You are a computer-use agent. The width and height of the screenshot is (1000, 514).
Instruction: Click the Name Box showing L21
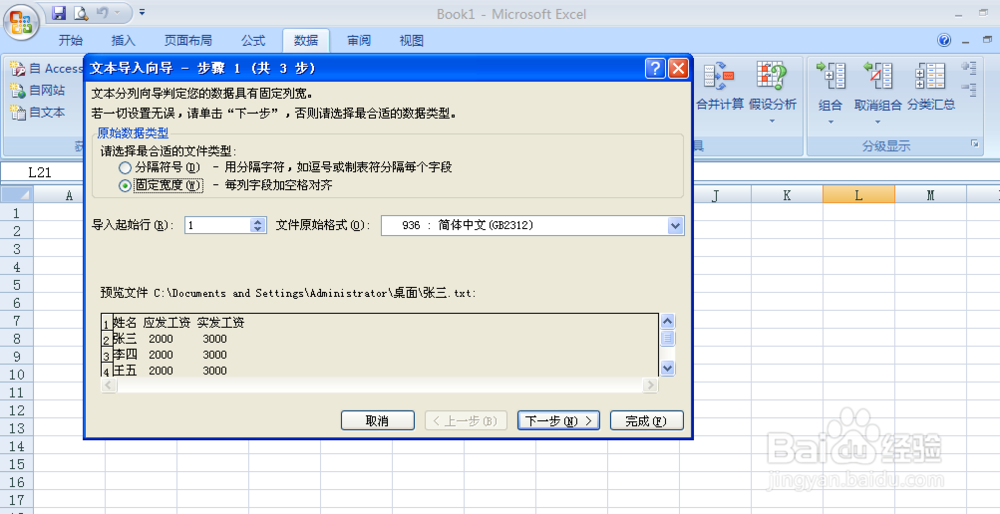tap(40, 172)
